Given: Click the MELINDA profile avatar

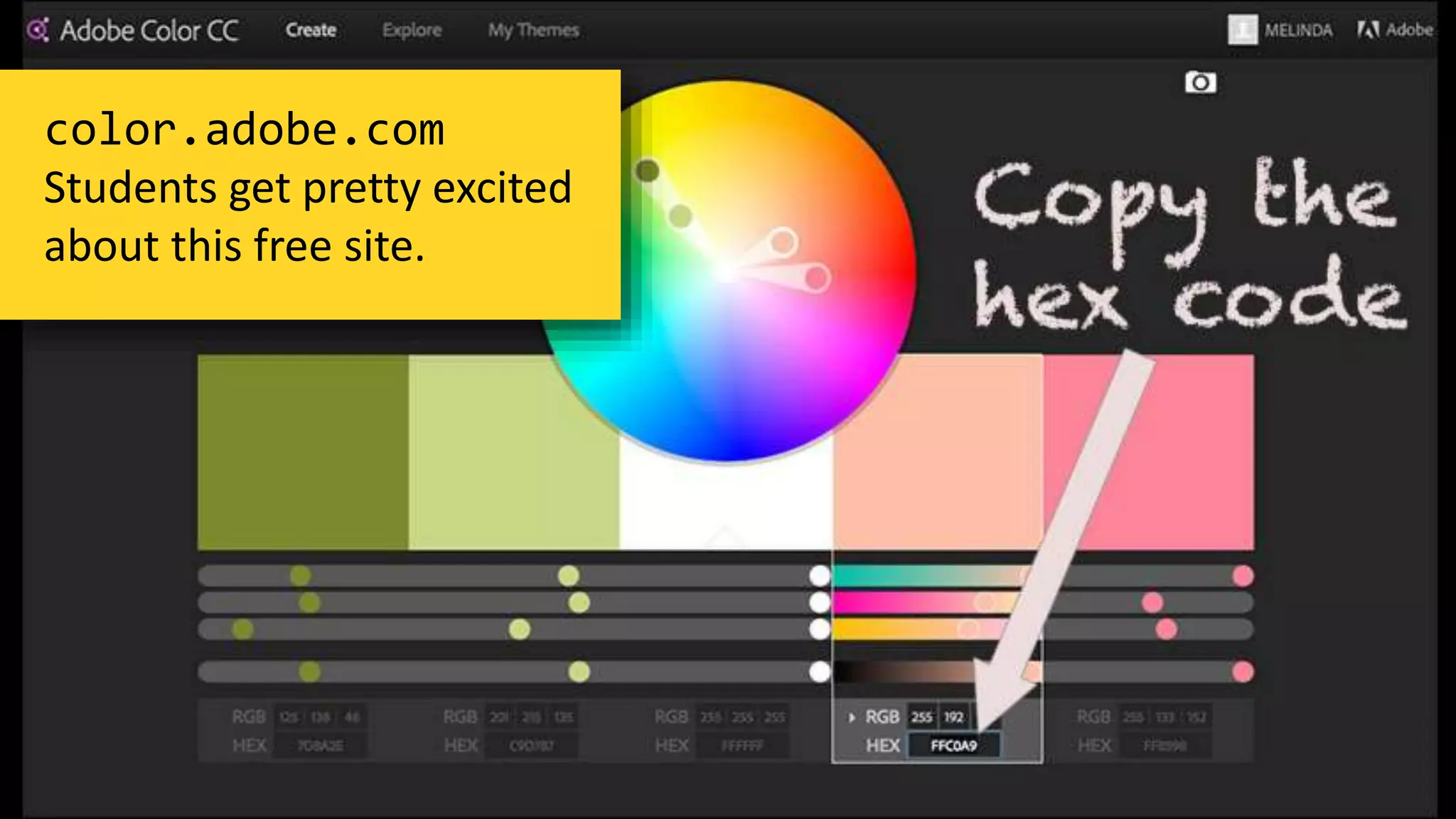Looking at the screenshot, I should point(1242,30).
